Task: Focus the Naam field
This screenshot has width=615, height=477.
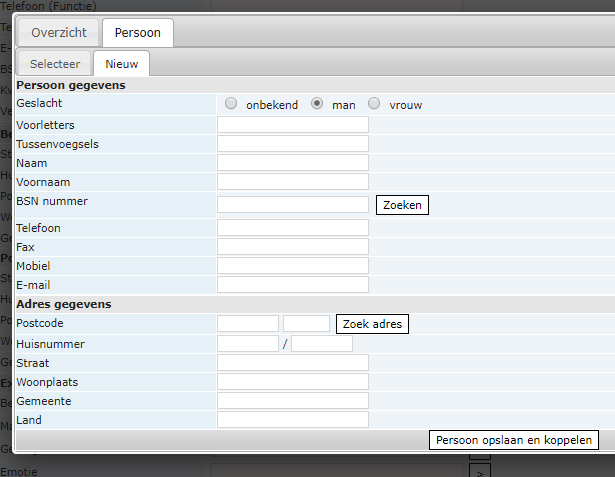Action: click(292, 163)
